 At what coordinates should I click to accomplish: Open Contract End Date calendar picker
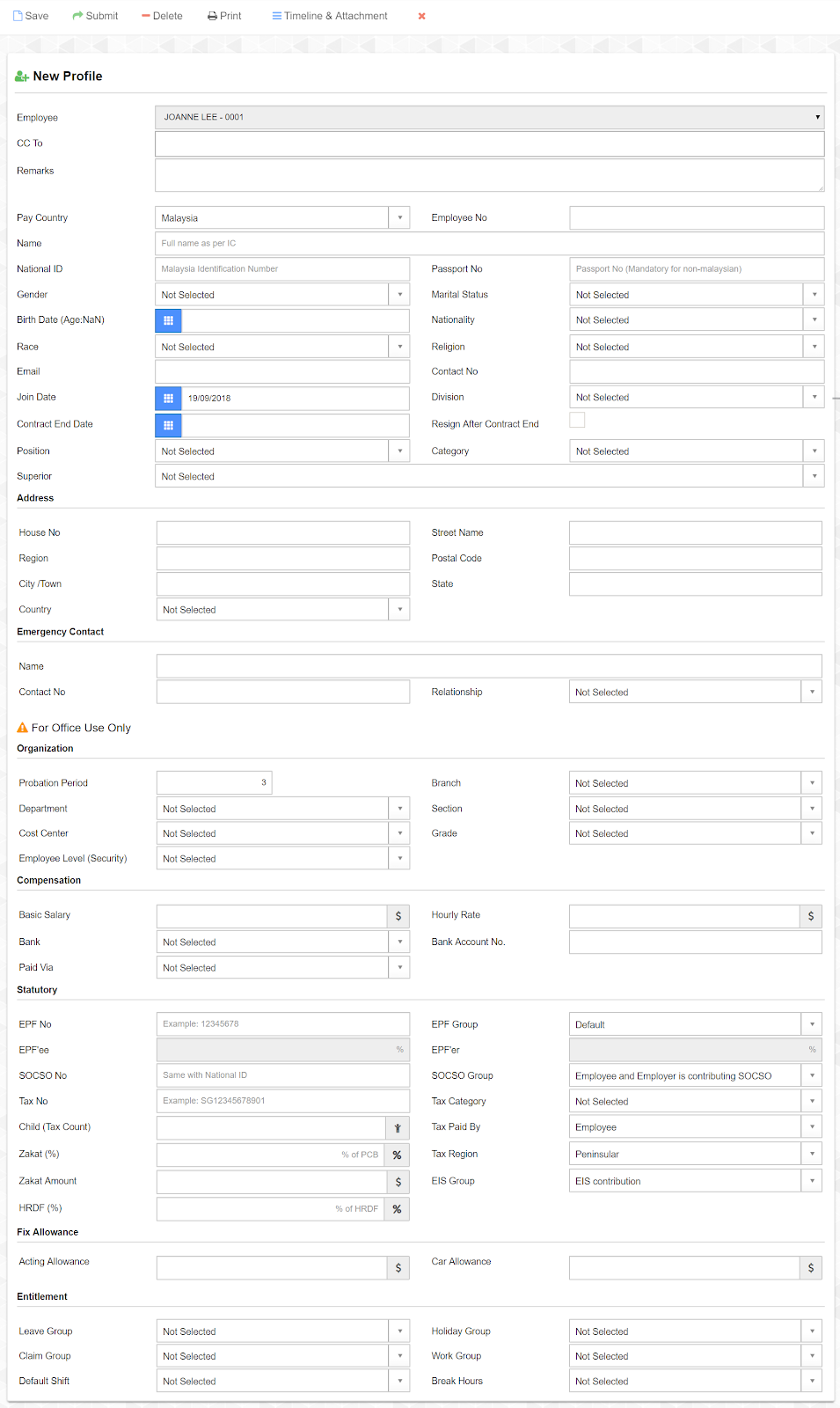(168, 426)
